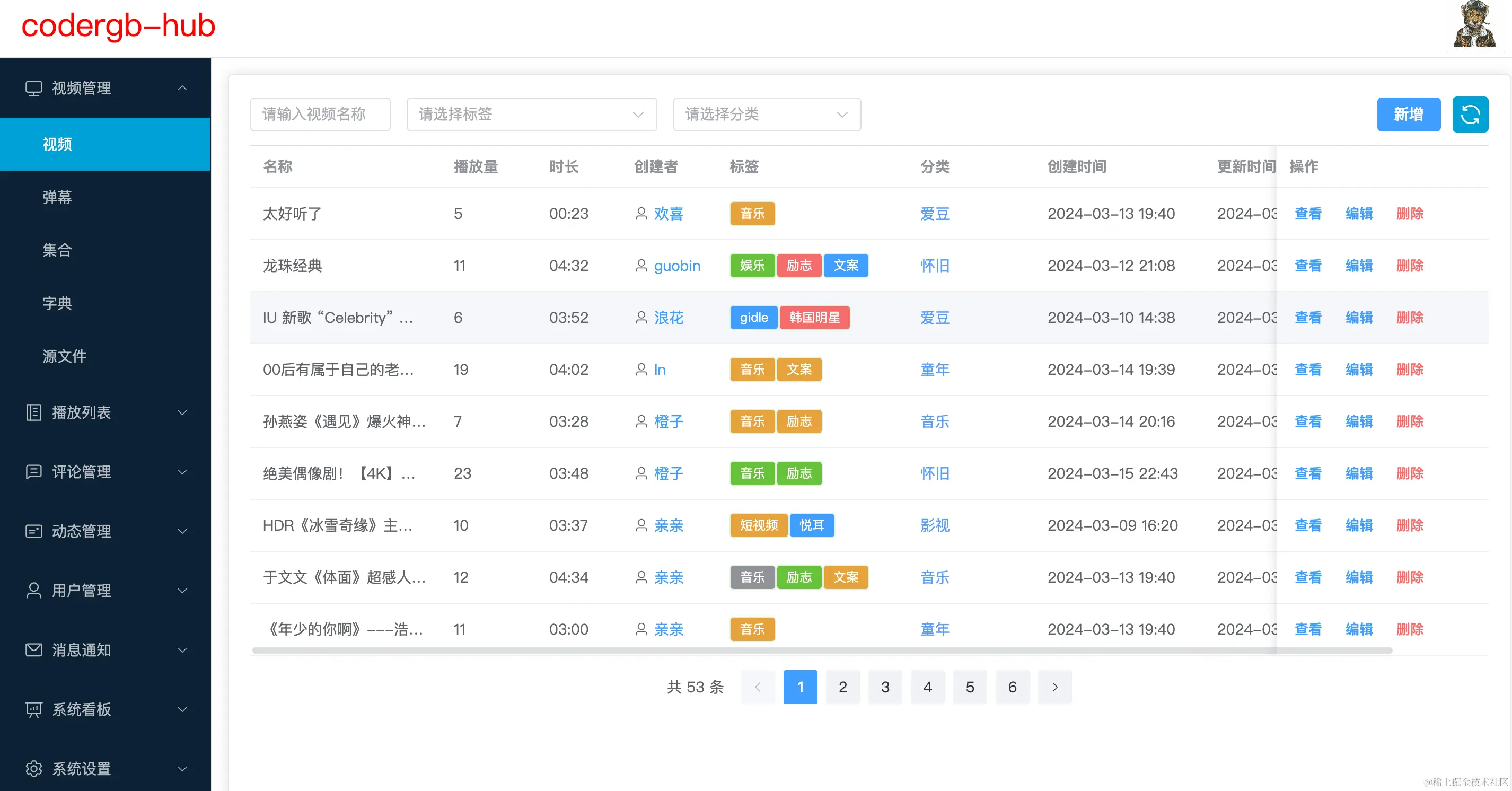The image size is (1512, 791).
Task: Select 源文件 in the sidebar
Action: coord(64,356)
